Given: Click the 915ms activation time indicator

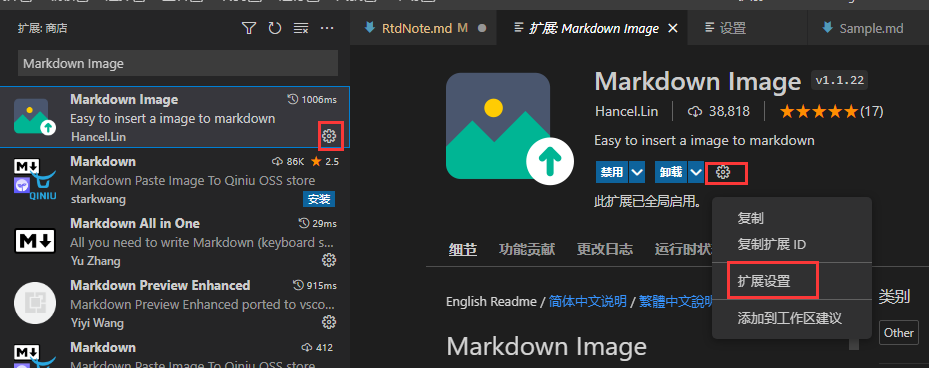Looking at the screenshot, I should coord(315,286).
